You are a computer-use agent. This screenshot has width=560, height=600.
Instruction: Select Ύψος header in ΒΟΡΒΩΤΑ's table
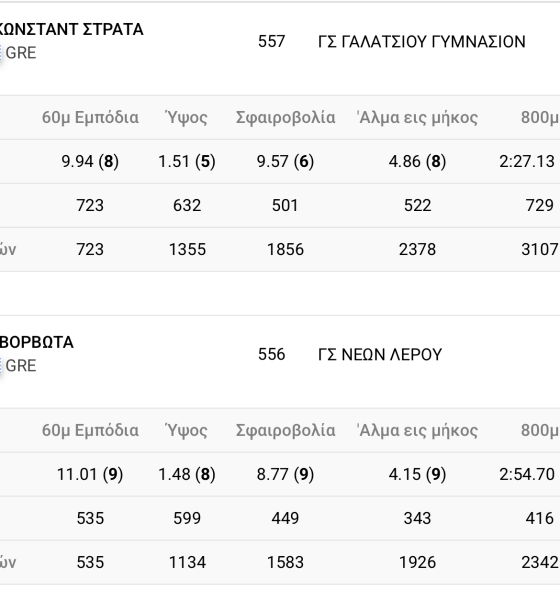(186, 431)
